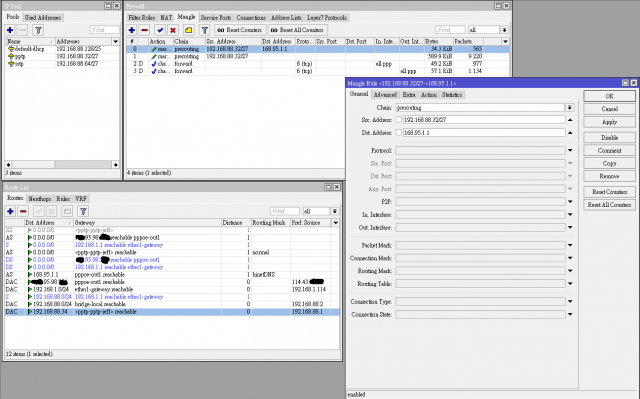This screenshot has width=640, height=399.
Task: Open the Advanced tab in Mangle Rule
Action: point(385,95)
